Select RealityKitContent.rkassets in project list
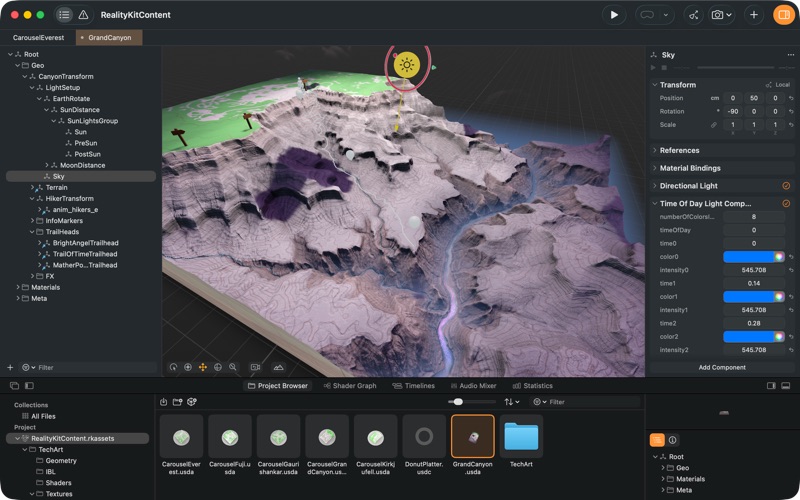Image resolution: width=800 pixels, height=500 pixels. [x=78, y=438]
